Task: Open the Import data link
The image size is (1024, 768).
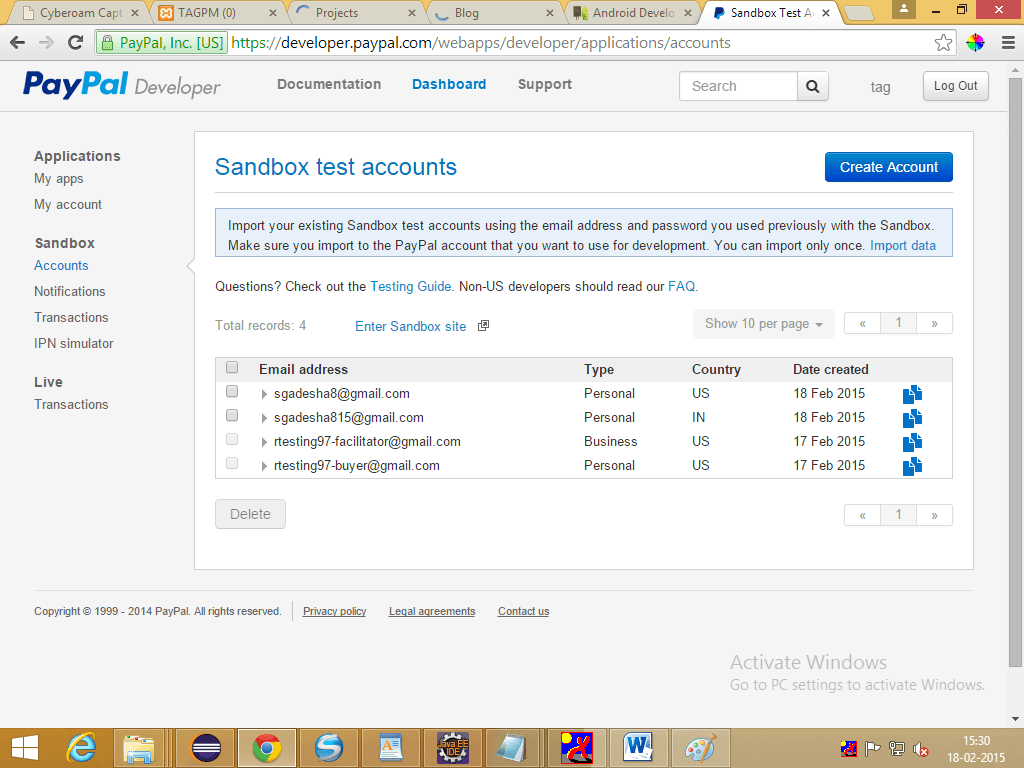Action: click(903, 246)
